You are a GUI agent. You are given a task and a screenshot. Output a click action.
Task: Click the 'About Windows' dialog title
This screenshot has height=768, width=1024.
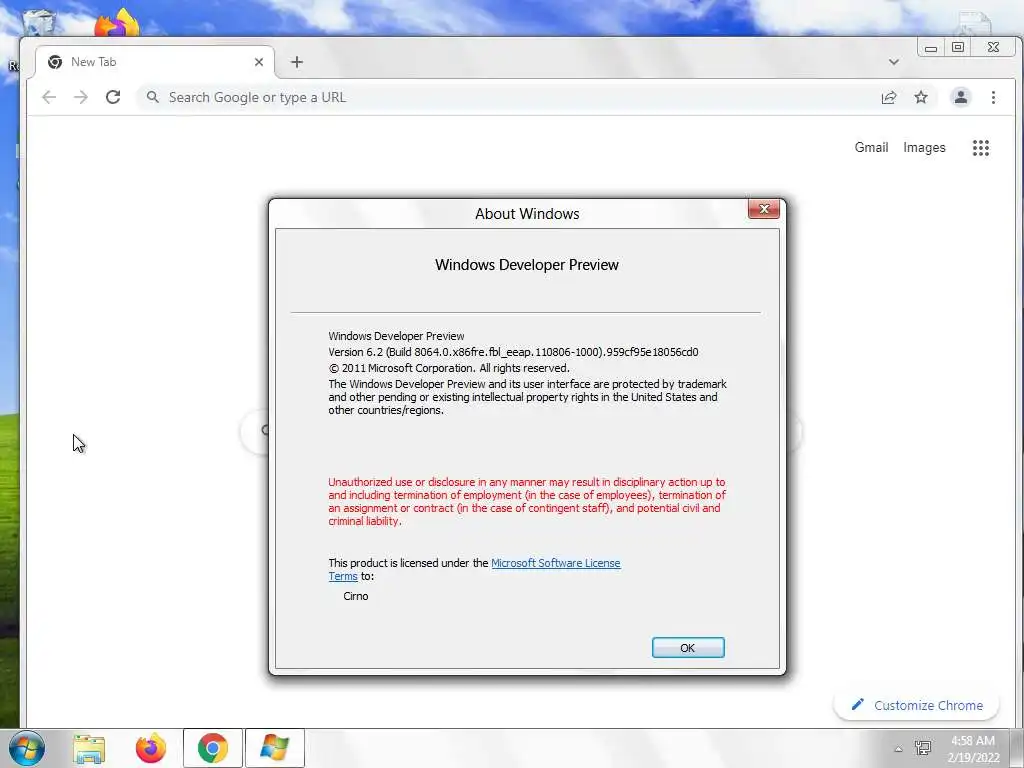tap(527, 214)
